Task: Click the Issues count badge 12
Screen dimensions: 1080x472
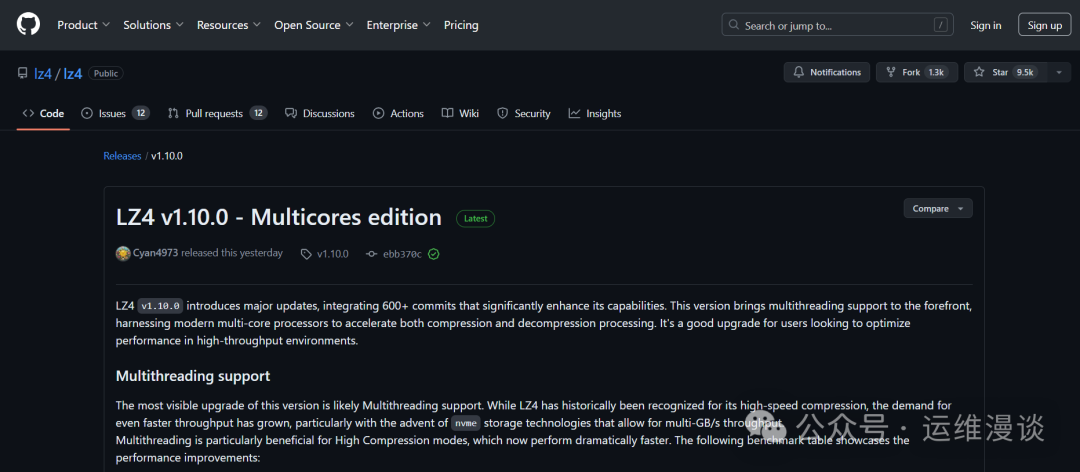Action: click(141, 114)
